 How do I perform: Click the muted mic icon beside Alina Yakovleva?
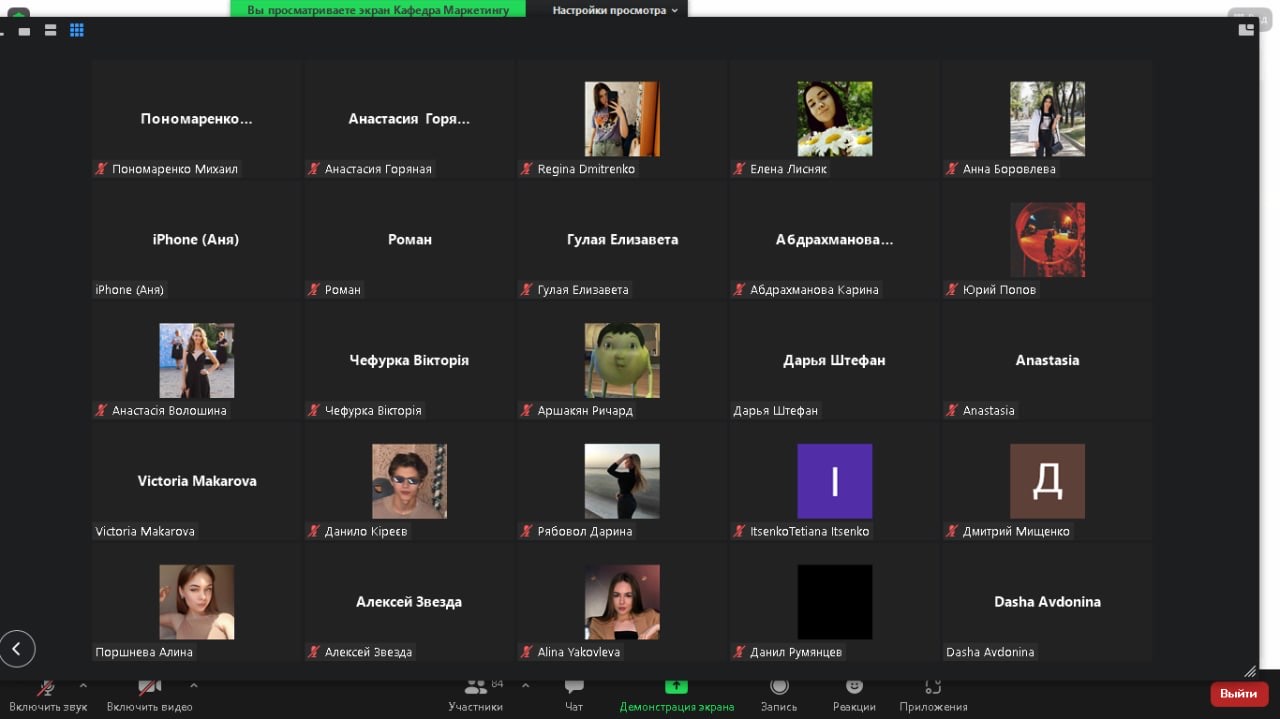[527, 653]
